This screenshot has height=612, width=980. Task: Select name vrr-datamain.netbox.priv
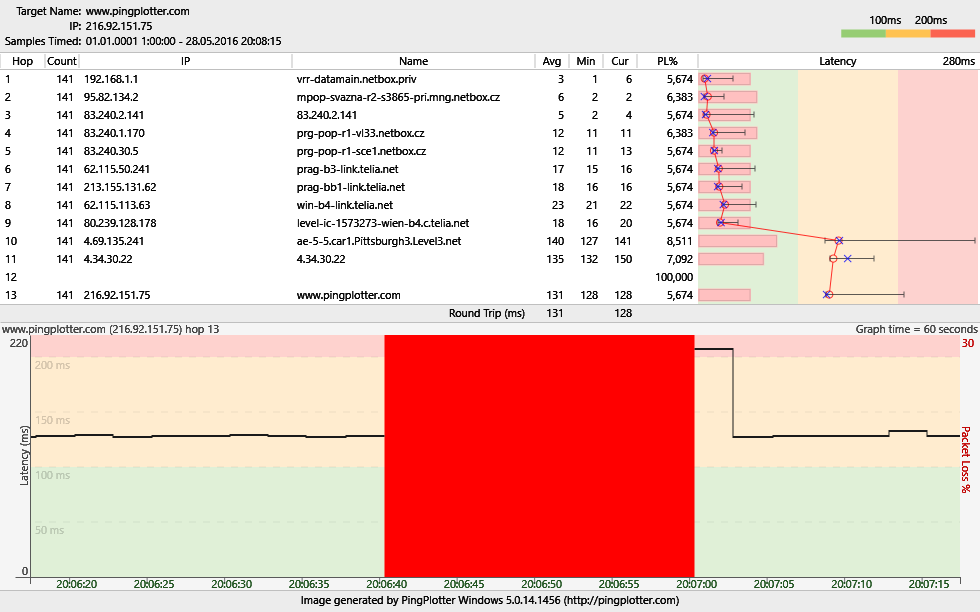point(356,79)
